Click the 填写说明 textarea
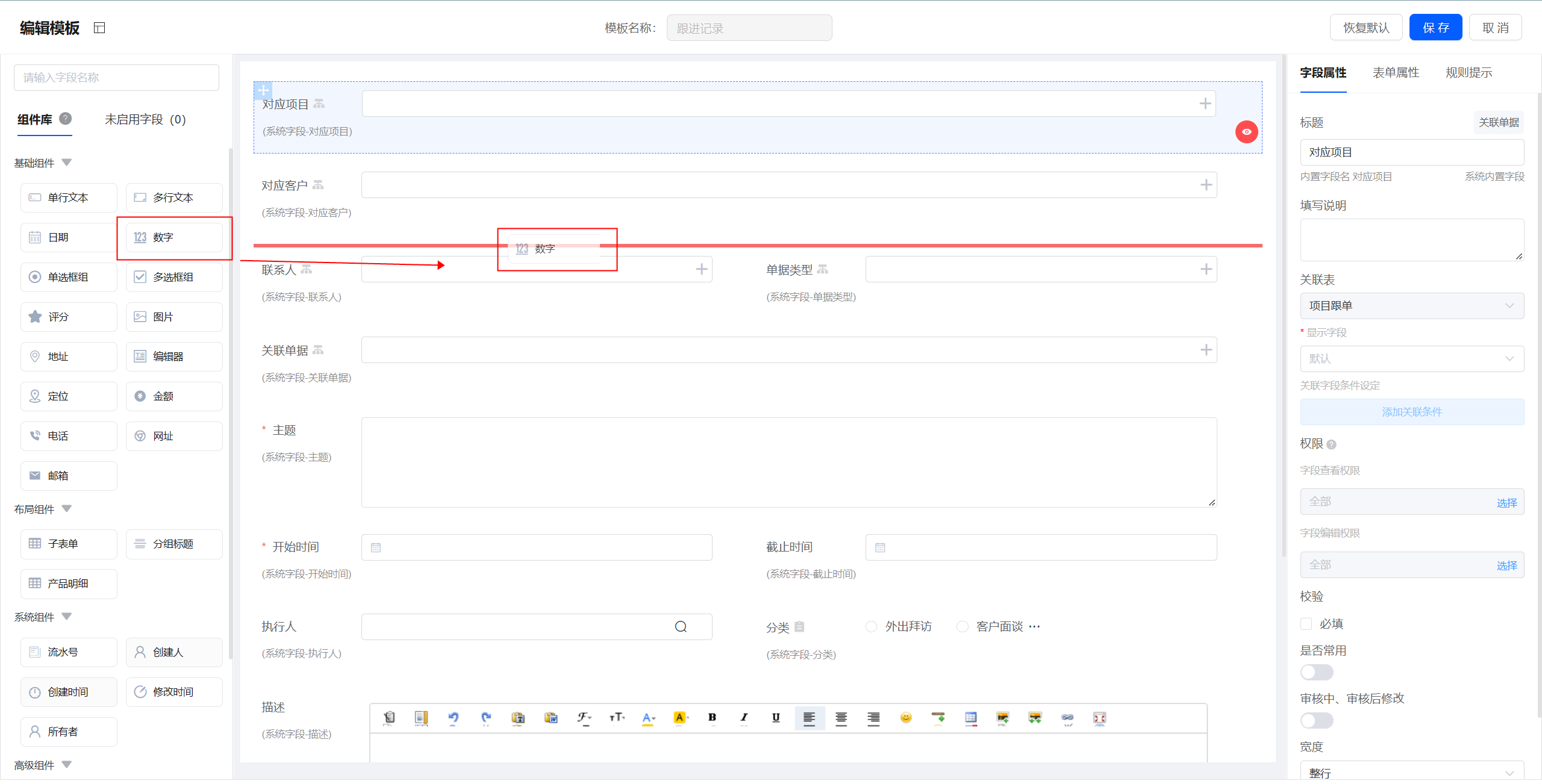The width and height of the screenshot is (1542, 784). click(x=1412, y=240)
